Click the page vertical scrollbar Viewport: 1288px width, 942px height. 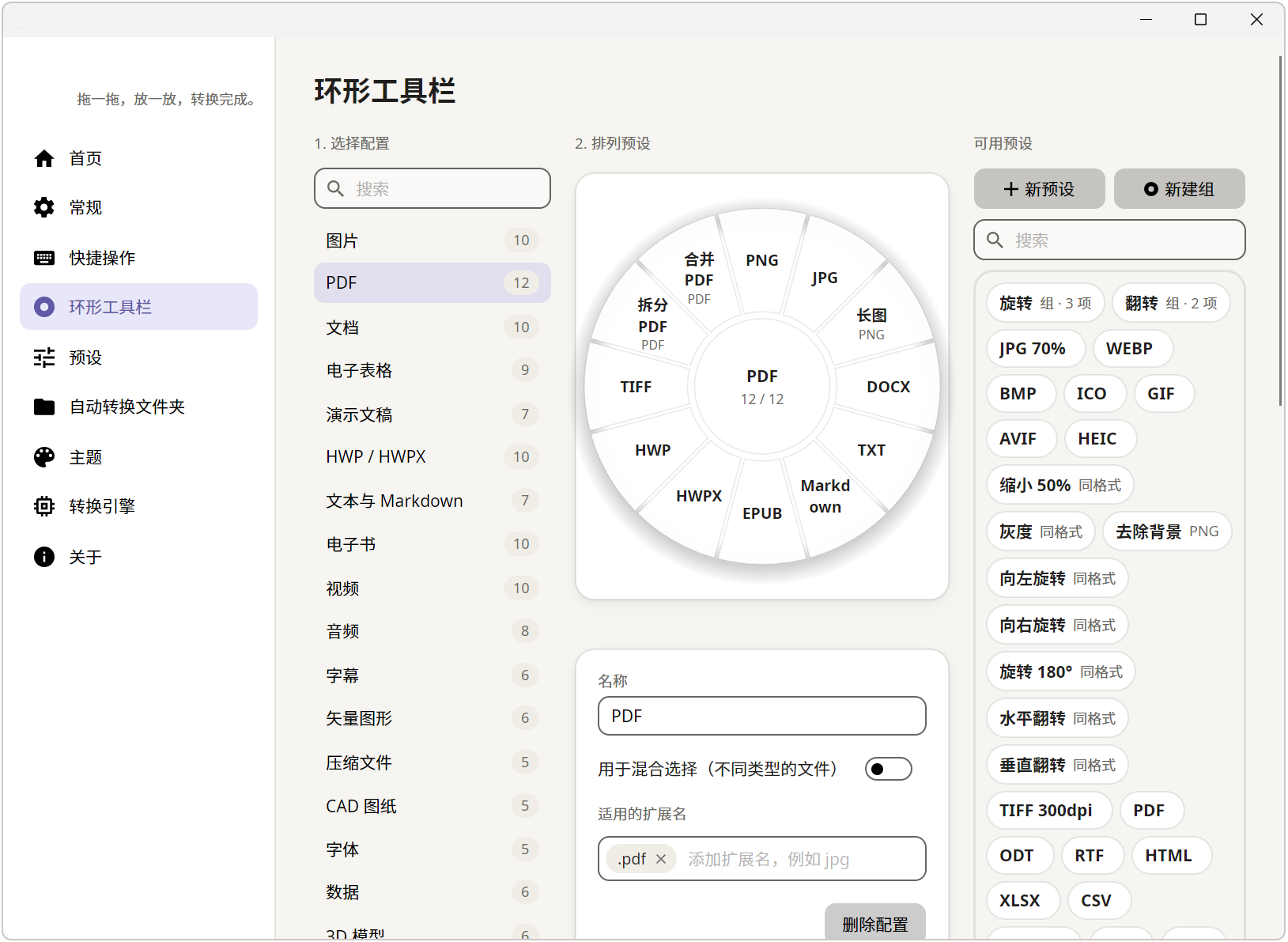point(1280,230)
